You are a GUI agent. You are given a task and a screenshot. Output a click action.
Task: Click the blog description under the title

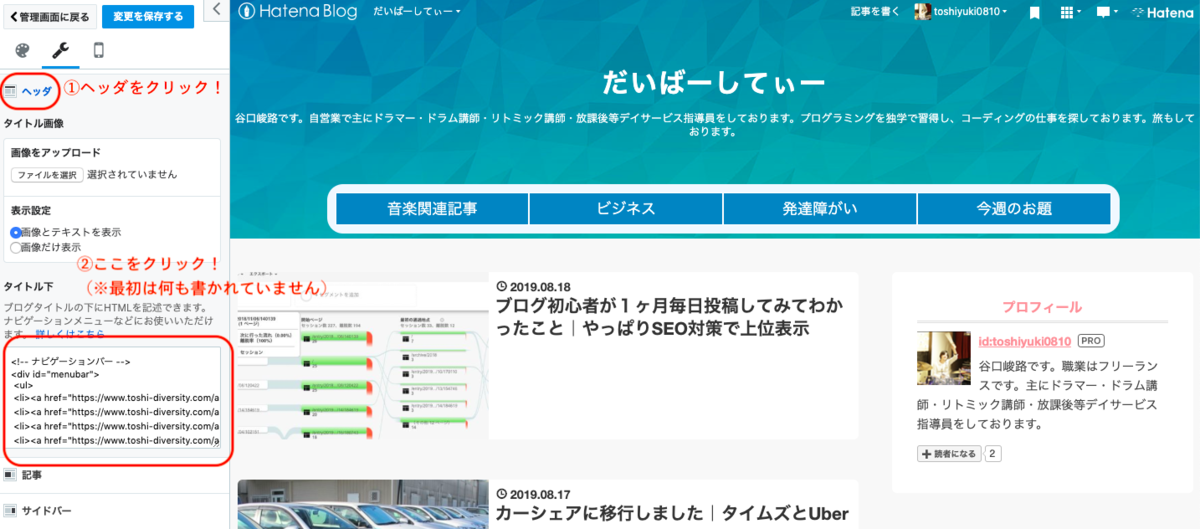coord(714,123)
